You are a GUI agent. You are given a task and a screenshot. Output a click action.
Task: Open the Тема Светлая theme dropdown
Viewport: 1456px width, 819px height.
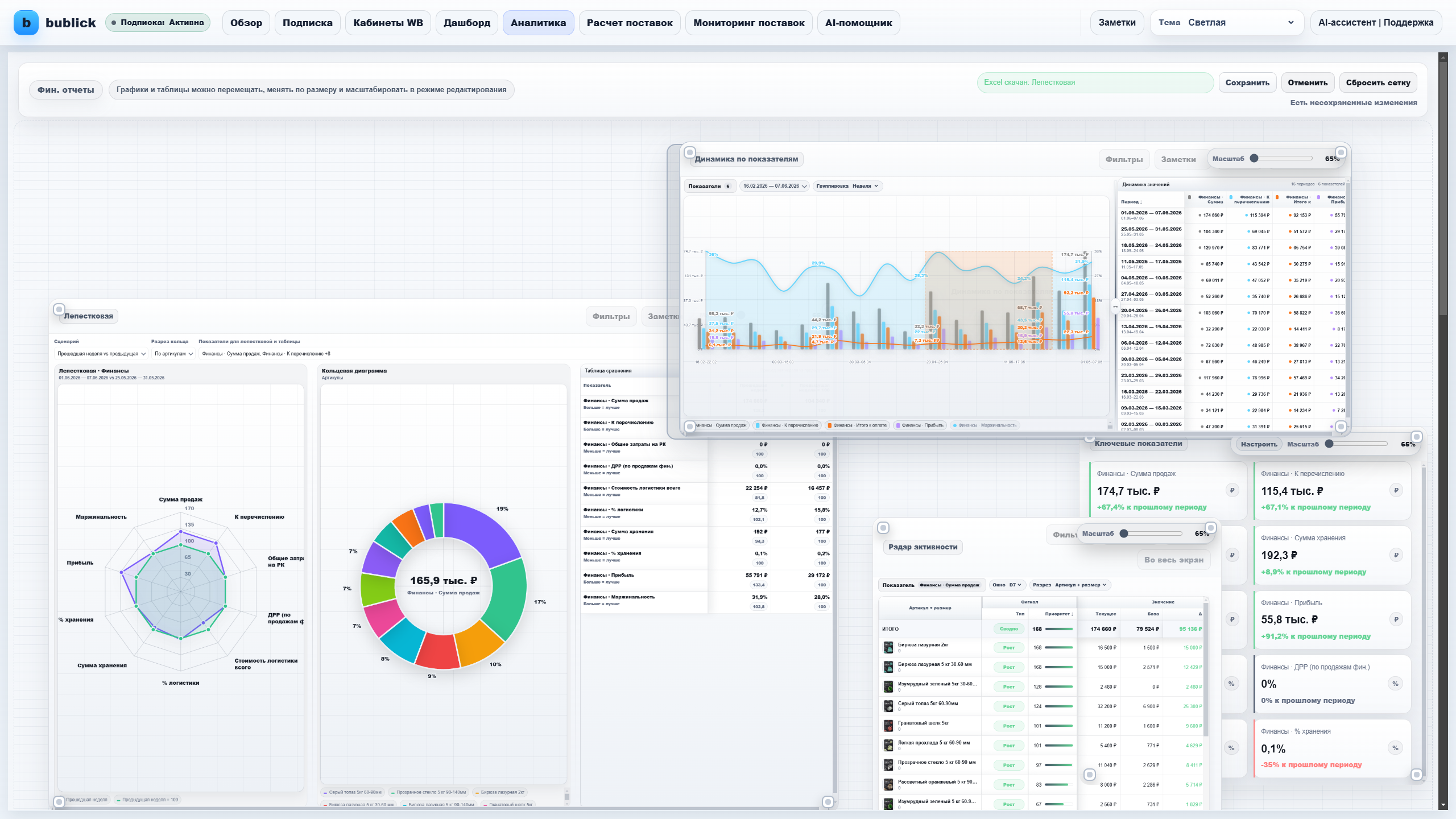coord(1227,23)
